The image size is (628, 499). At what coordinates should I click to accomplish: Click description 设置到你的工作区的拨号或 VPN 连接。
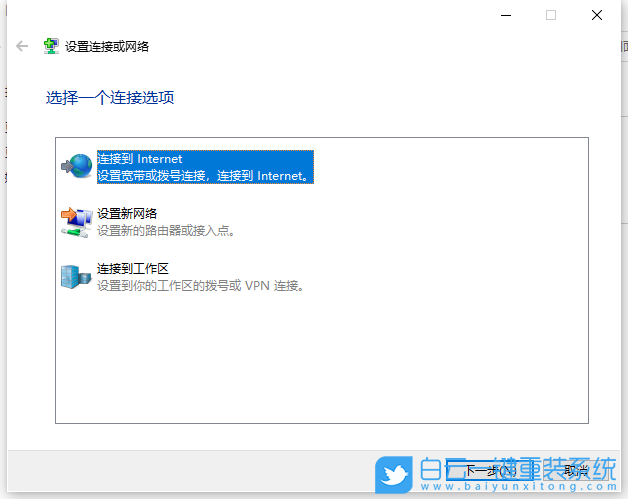coord(201,286)
